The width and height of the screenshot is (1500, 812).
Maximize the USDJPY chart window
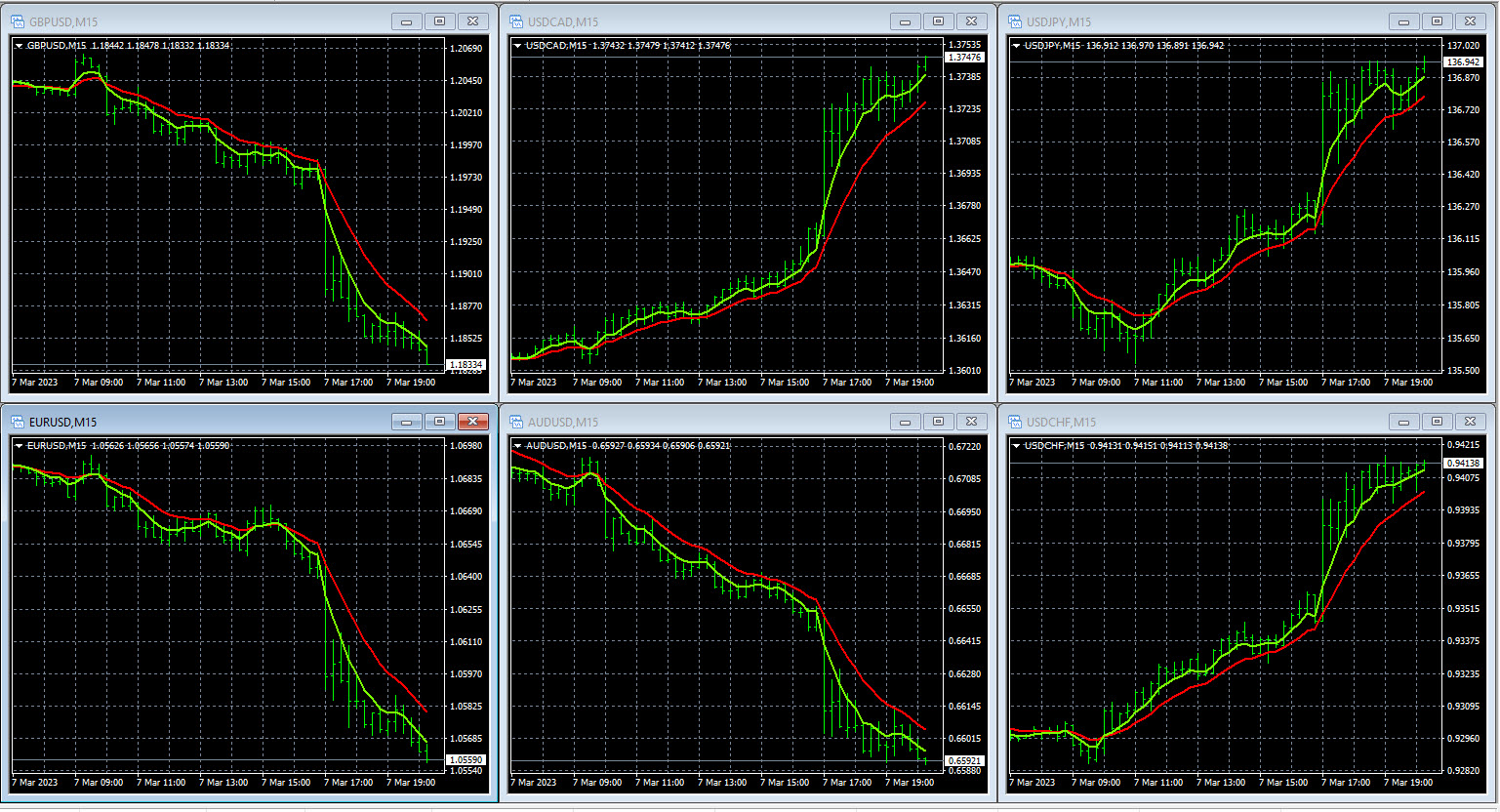pyautogui.click(x=1437, y=21)
